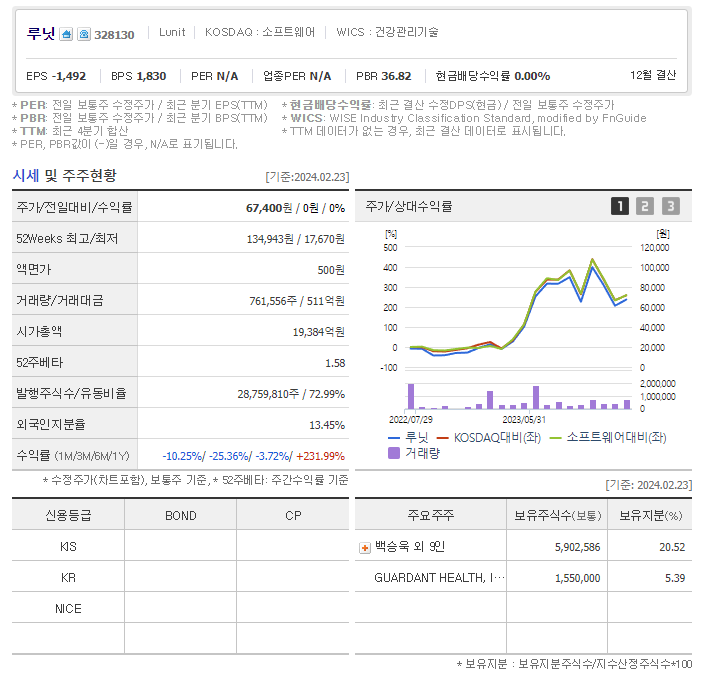The image size is (706, 694).
Task: Switch to chart tab 1
Action: click(620, 206)
